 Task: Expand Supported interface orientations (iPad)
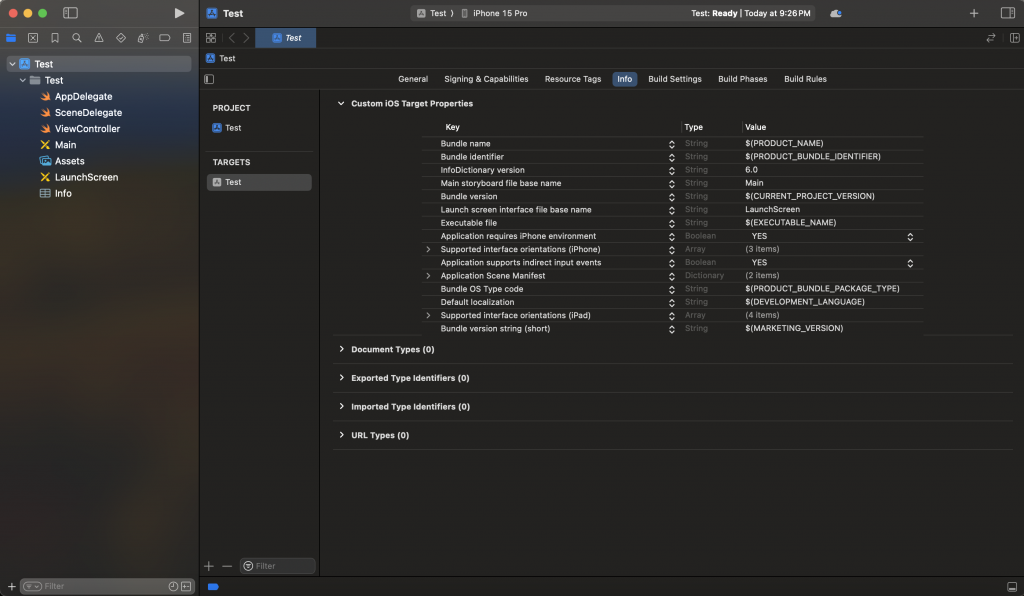coord(428,315)
